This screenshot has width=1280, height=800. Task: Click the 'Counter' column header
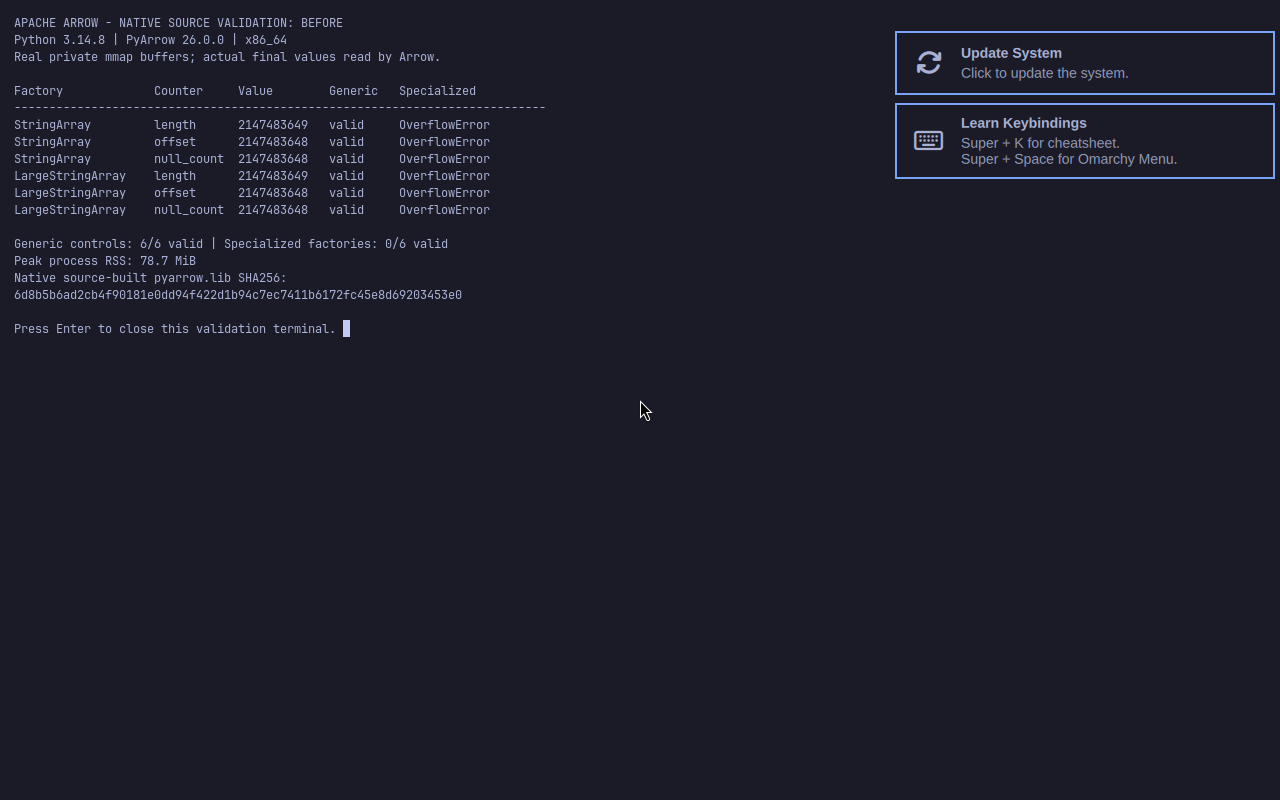click(x=178, y=91)
